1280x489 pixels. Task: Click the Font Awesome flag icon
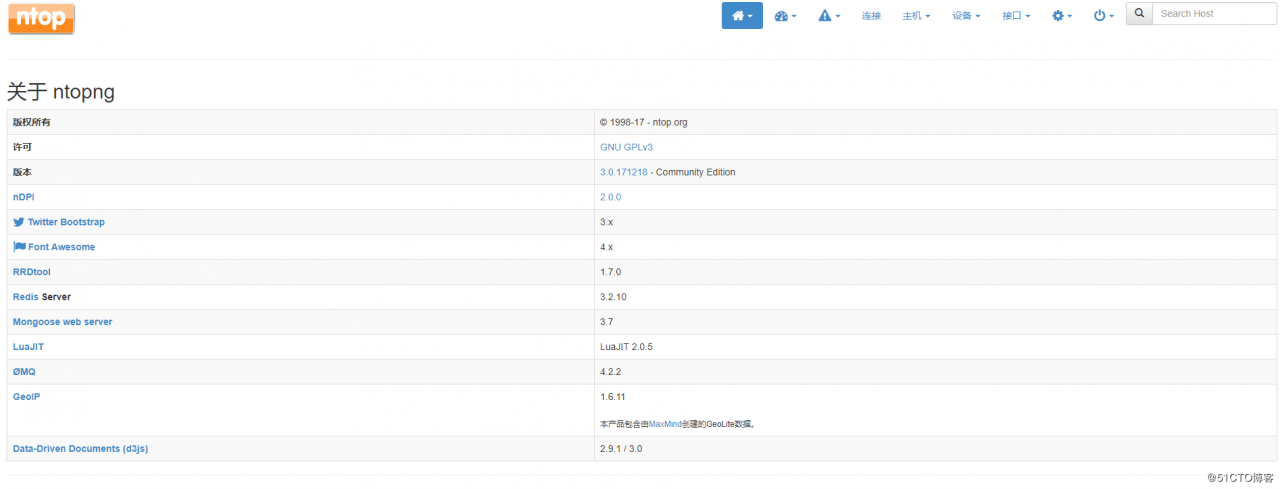click(19, 247)
